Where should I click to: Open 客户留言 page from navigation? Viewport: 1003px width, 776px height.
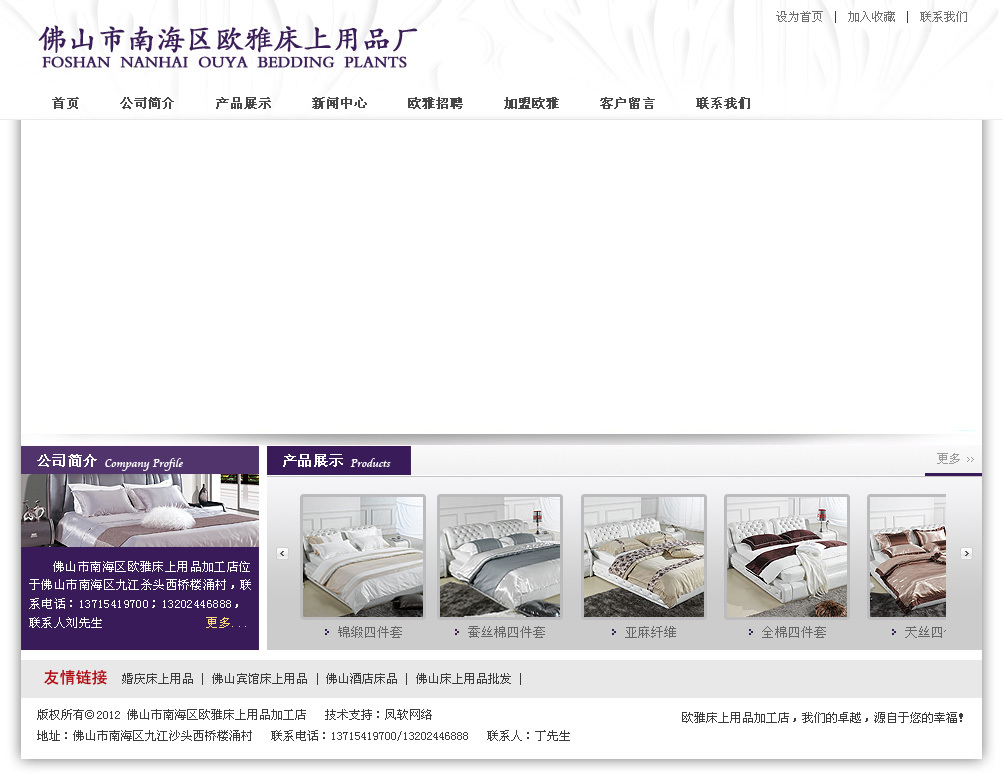tap(627, 103)
